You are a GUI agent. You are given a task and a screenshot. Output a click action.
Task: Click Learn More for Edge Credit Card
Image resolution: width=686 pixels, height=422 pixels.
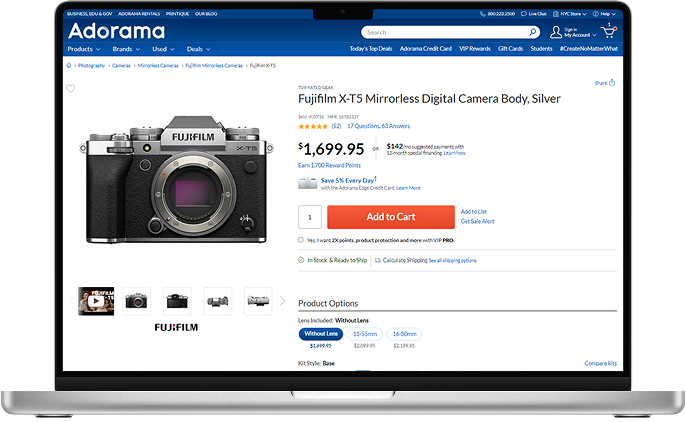pos(408,188)
